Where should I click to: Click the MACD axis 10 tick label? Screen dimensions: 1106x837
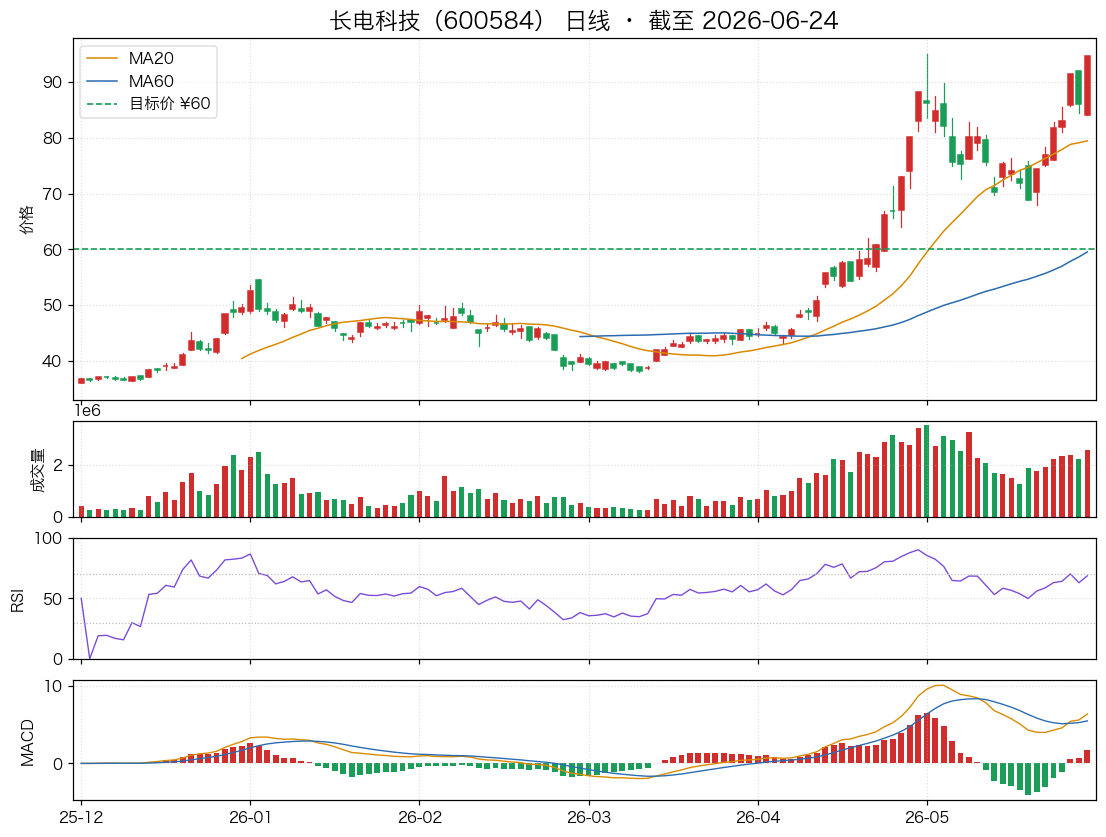53,687
